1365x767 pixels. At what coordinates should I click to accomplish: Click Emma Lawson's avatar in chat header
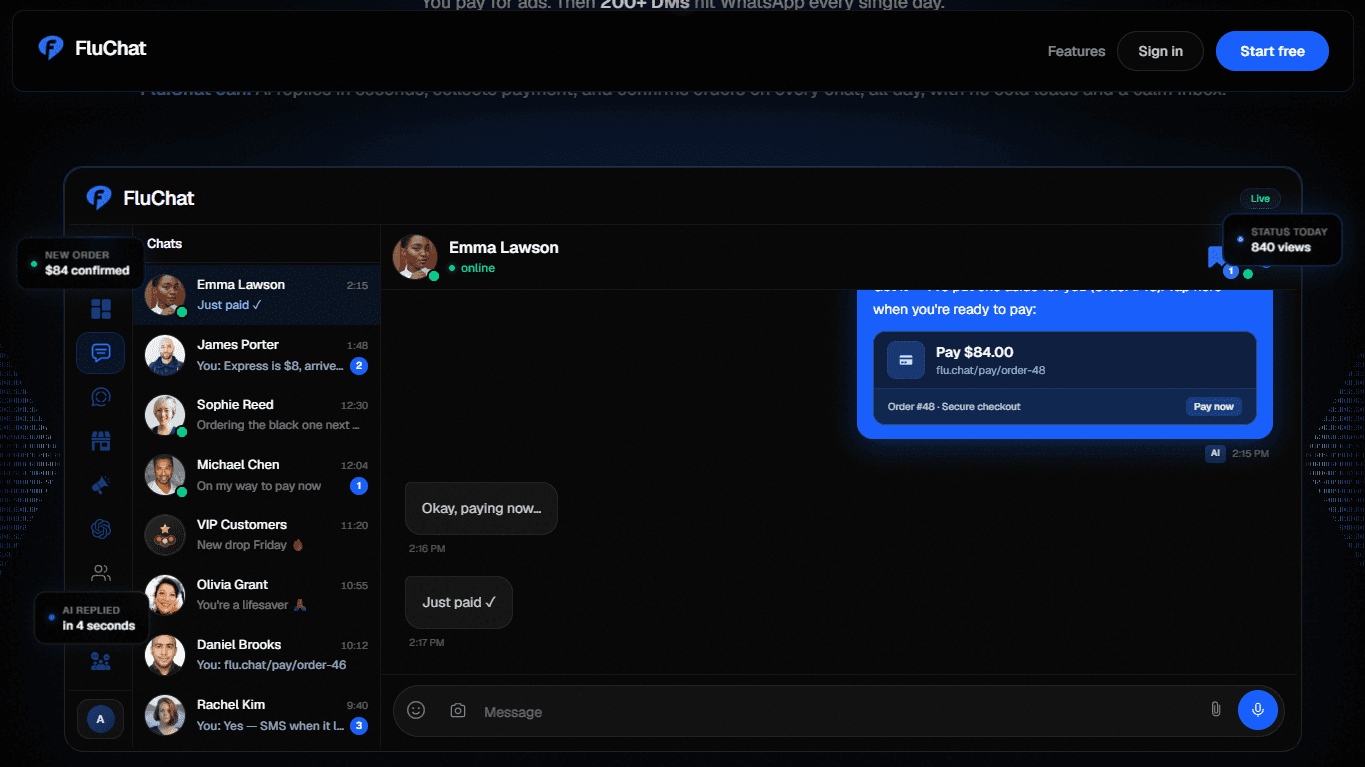pos(415,257)
